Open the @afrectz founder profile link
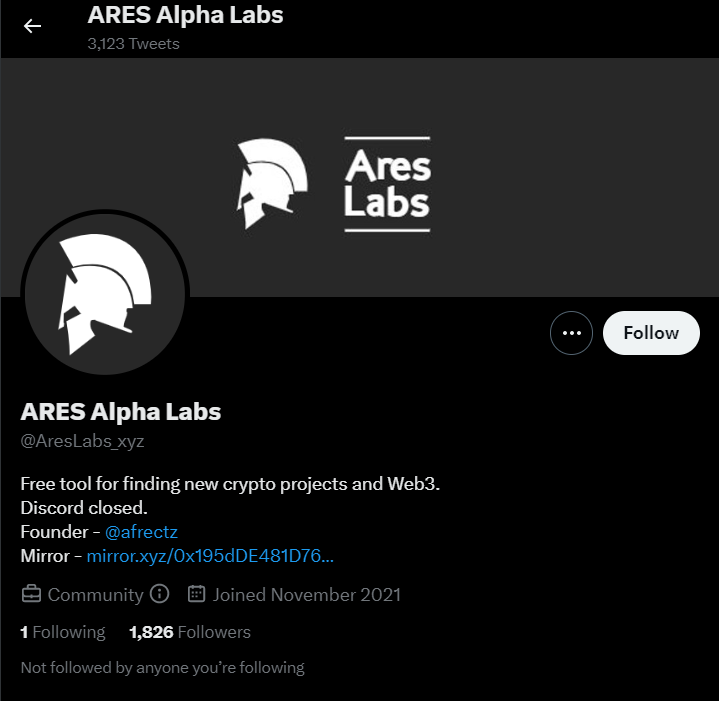 click(x=141, y=532)
